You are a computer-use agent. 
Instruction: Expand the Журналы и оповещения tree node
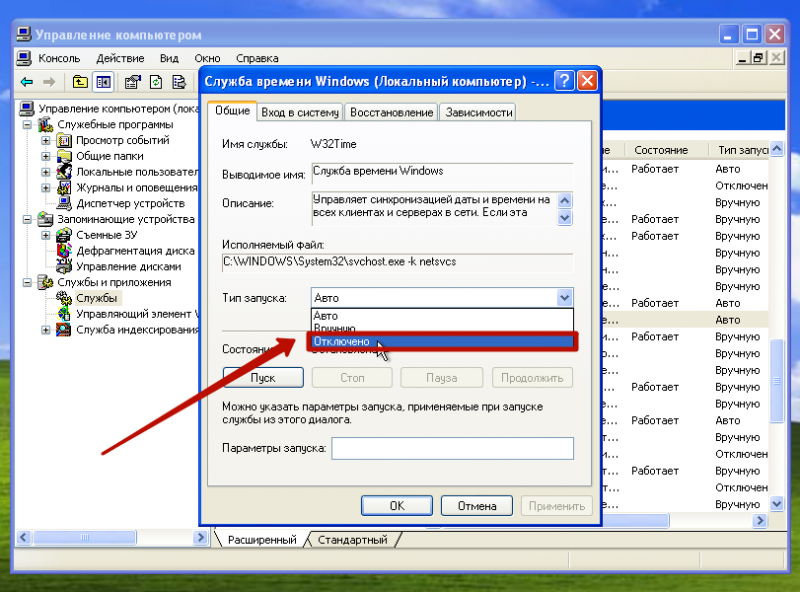tap(46, 188)
